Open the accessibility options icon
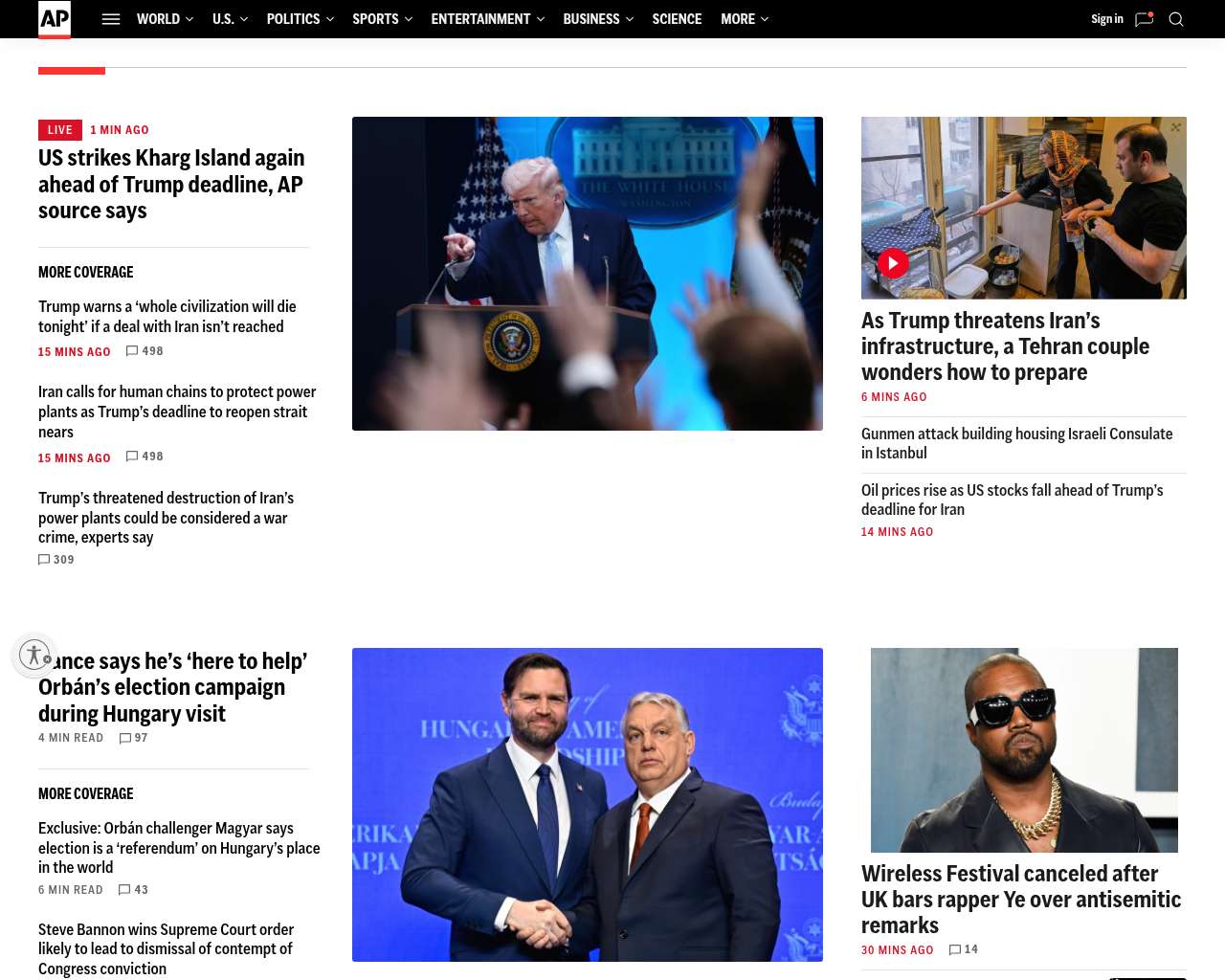The image size is (1225, 980). pyautogui.click(x=34, y=656)
